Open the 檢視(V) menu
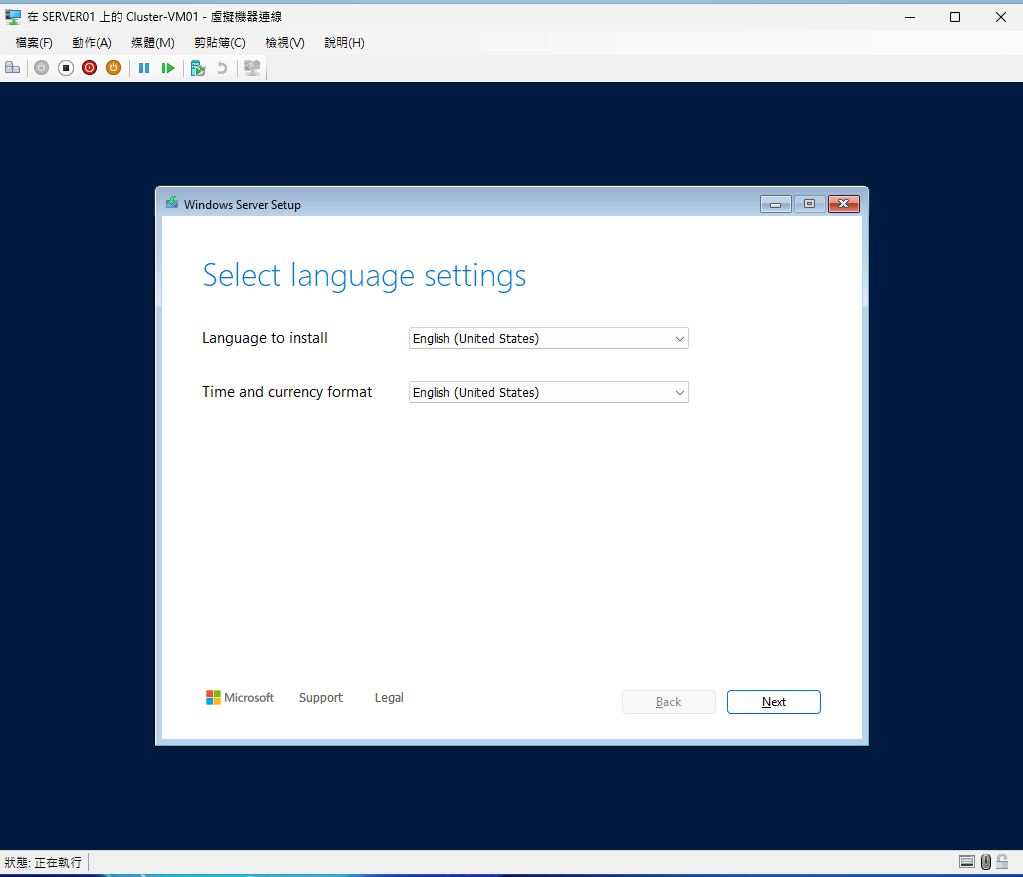1023x877 pixels. point(285,43)
